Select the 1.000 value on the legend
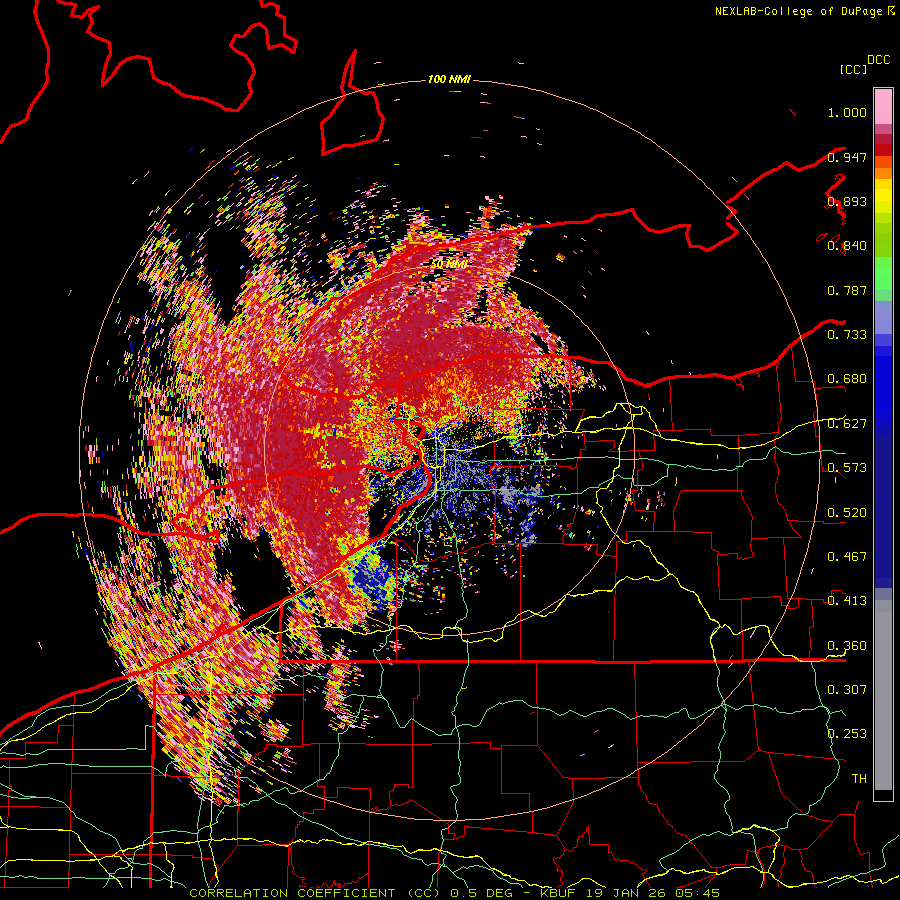This screenshot has width=900, height=900. click(x=847, y=112)
